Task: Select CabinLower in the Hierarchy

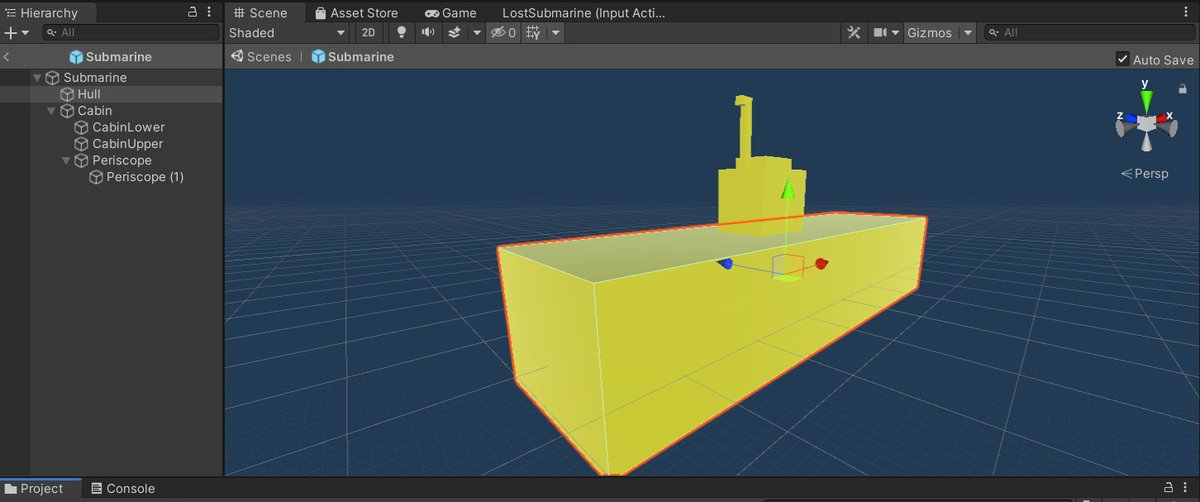Action: (111, 127)
